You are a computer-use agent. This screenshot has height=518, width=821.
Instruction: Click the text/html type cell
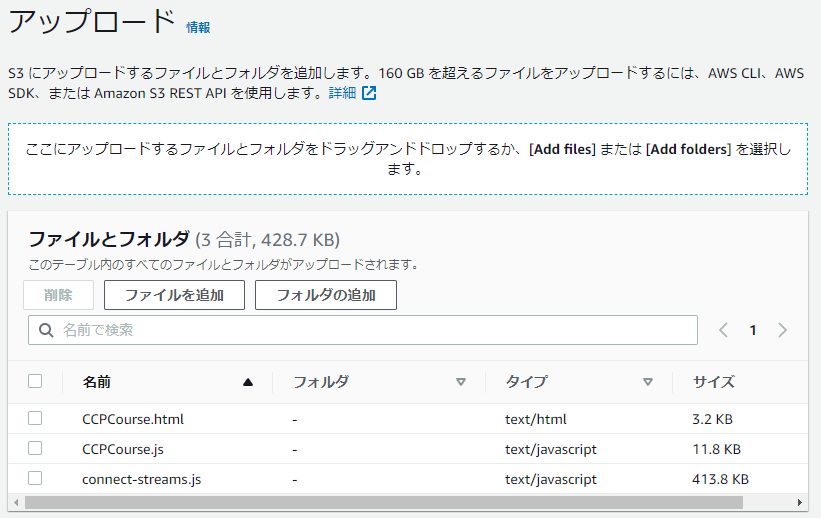pyautogui.click(x=536, y=419)
